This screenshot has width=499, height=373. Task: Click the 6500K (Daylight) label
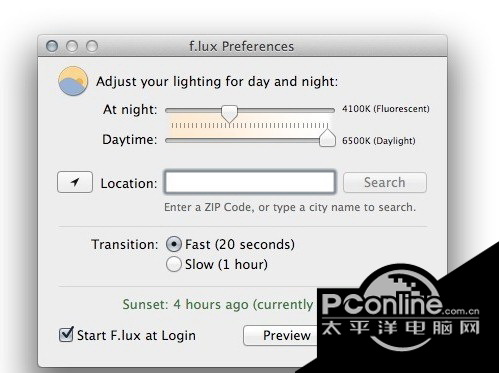379,141
